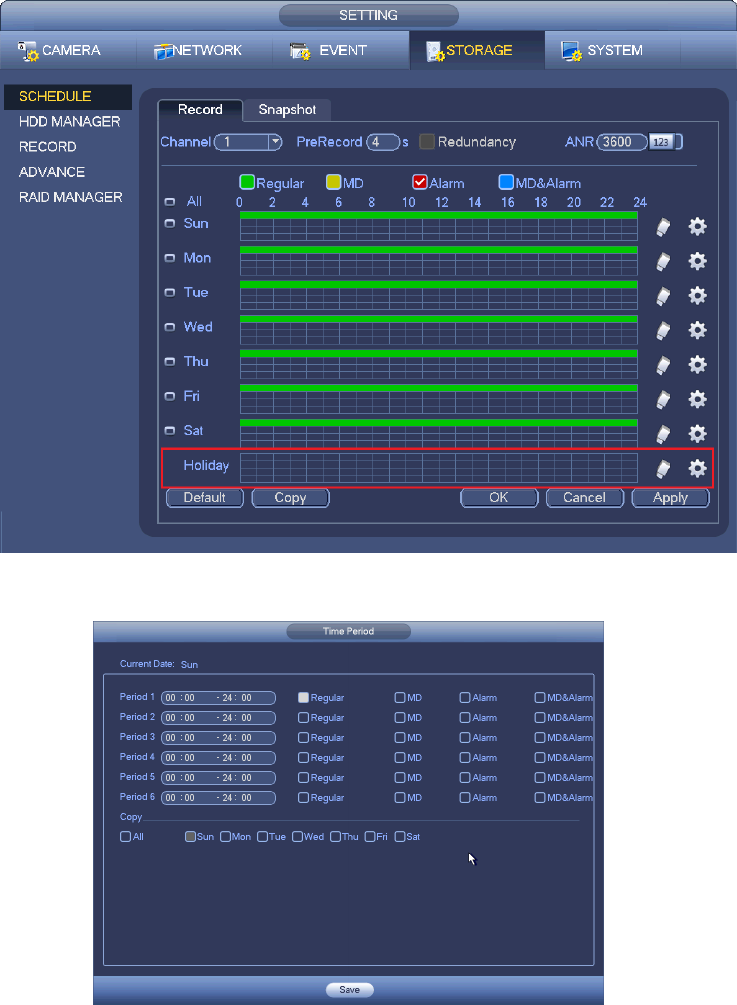
Task: Select HDD MANAGER in the sidebar
Action: click(x=69, y=122)
